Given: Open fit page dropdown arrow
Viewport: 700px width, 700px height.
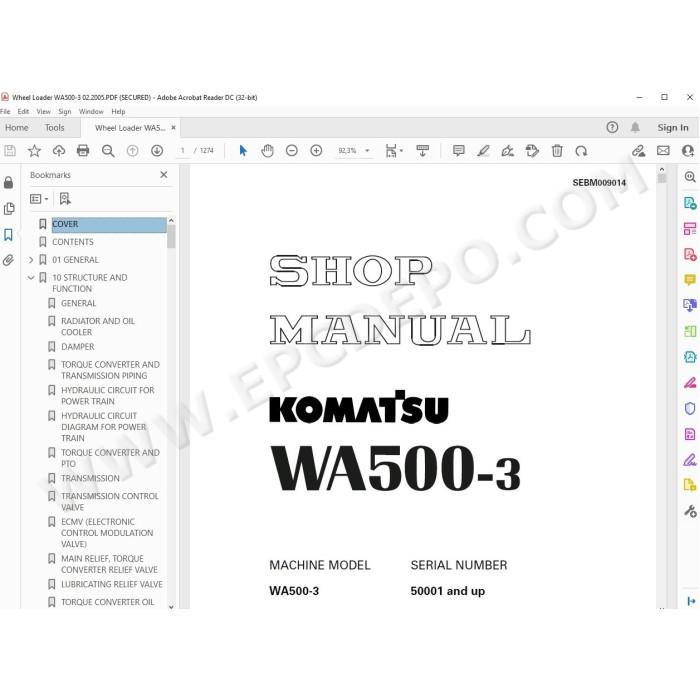Looking at the screenshot, I should 401,150.
